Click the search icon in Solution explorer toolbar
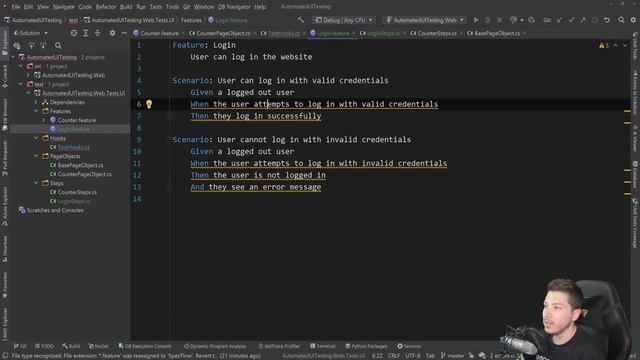 click(x=58, y=46)
